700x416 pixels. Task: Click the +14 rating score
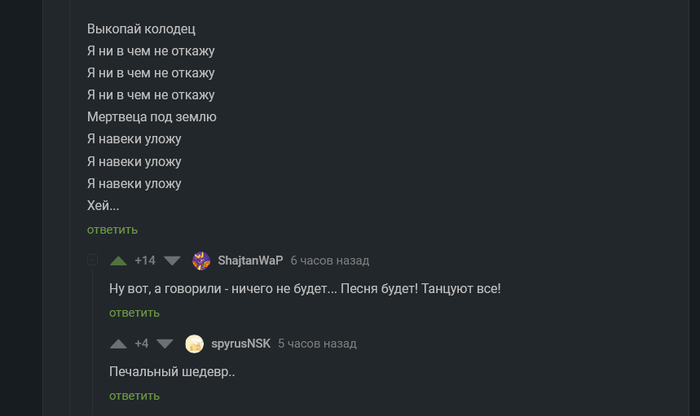pos(145,260)
